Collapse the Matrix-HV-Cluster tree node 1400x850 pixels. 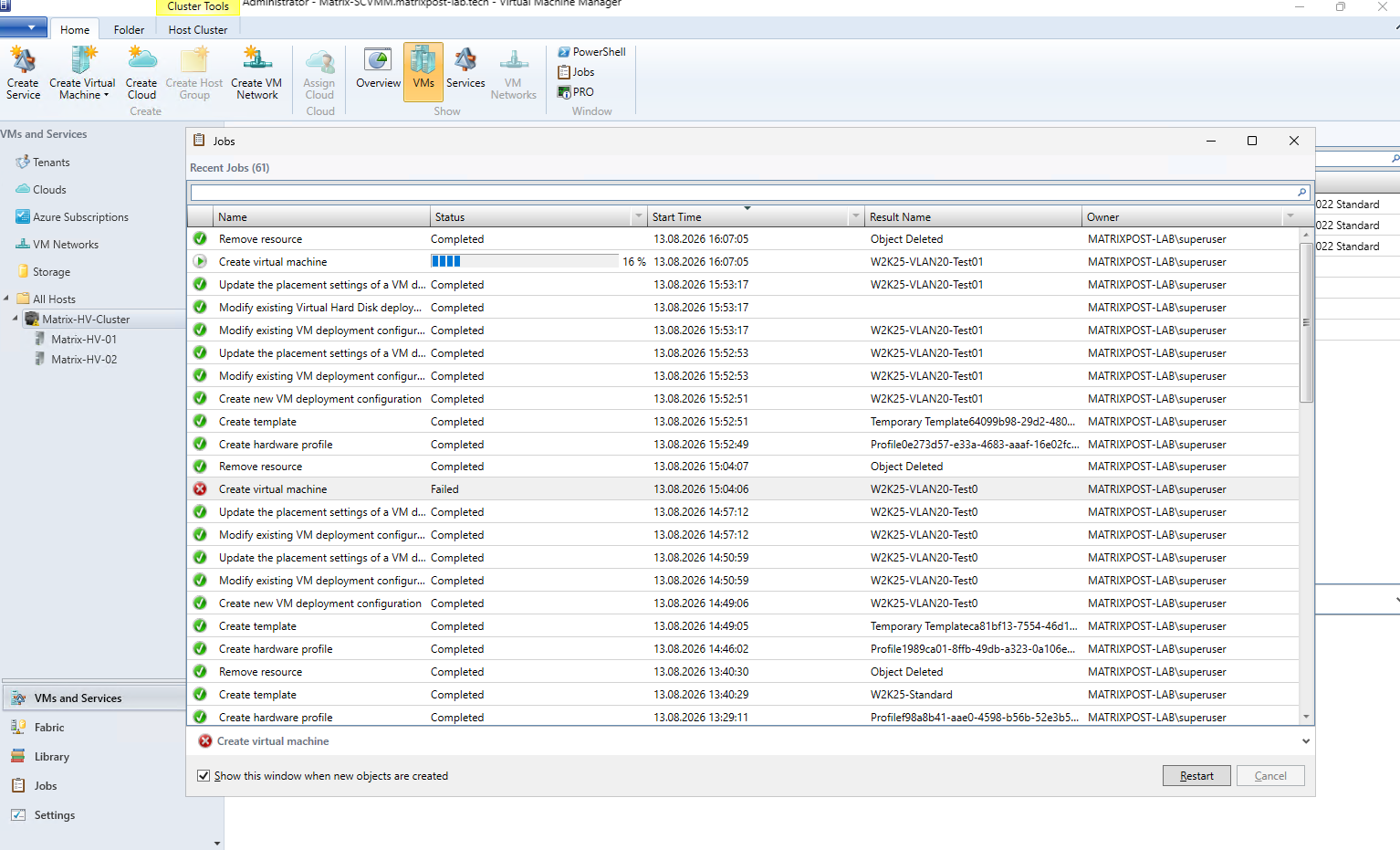pos(15,319)
